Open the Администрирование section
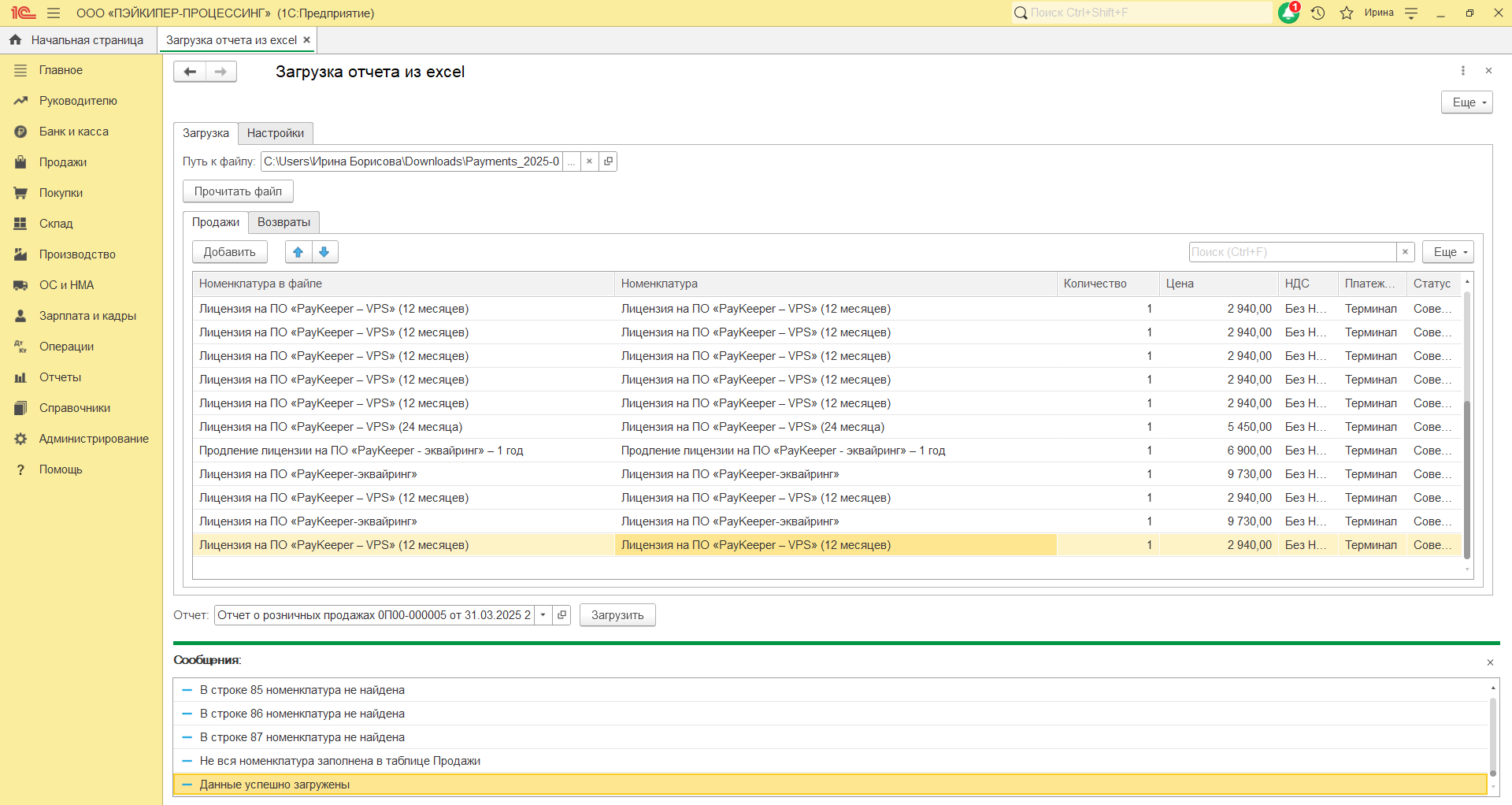The image size is (1512, 805). (94, 439)
